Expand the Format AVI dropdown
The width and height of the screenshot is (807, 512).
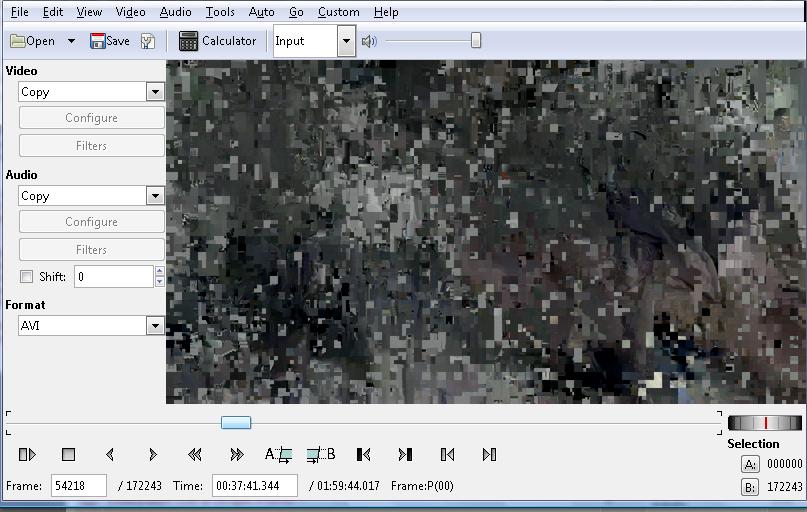click(x=155, y=326)
